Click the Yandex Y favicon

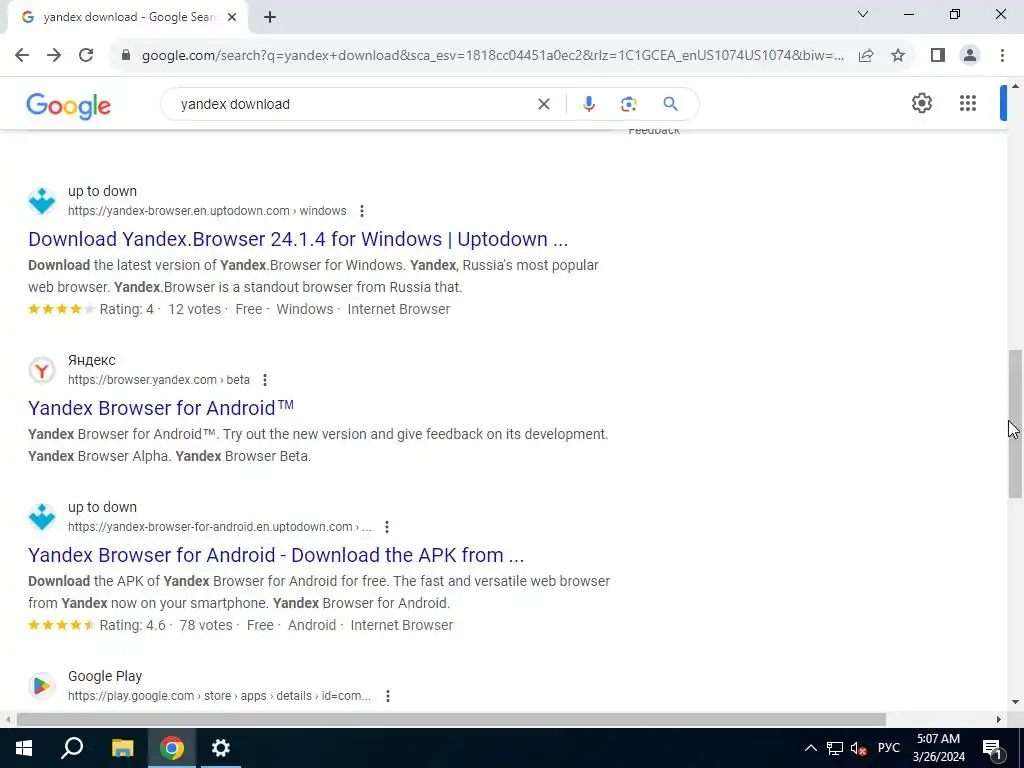click(42, 370)
